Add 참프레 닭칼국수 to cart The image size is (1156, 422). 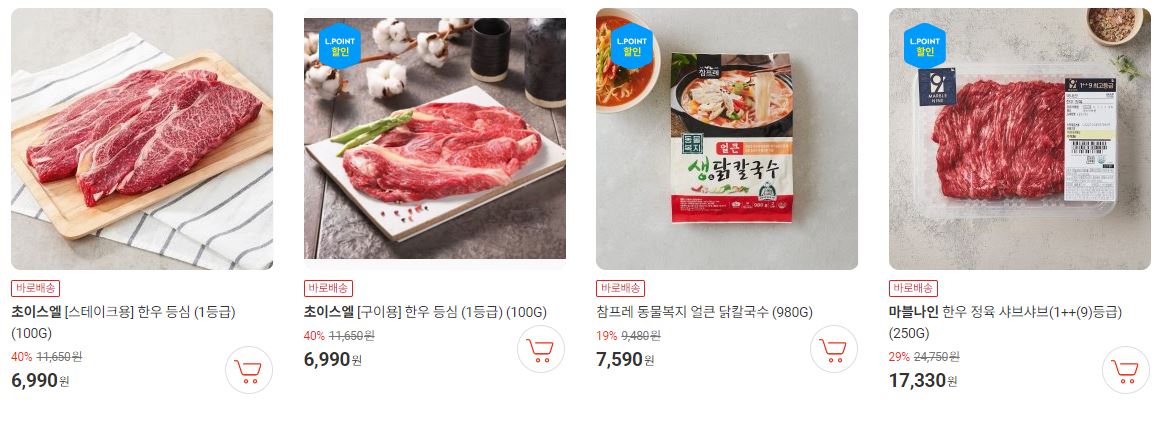tap(834, 349)
